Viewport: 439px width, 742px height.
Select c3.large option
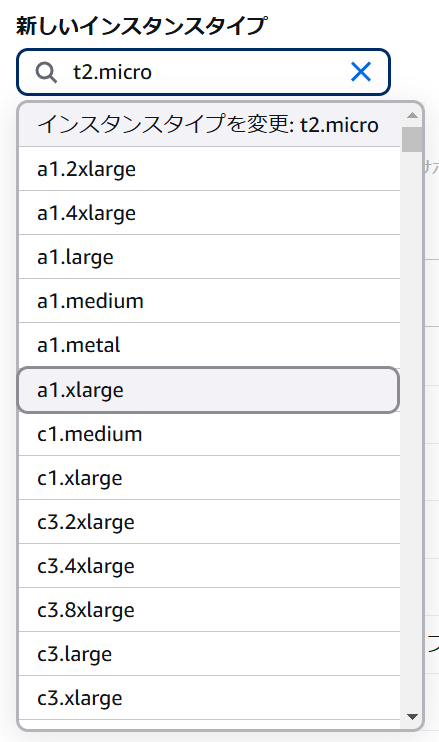pos(209,654)
